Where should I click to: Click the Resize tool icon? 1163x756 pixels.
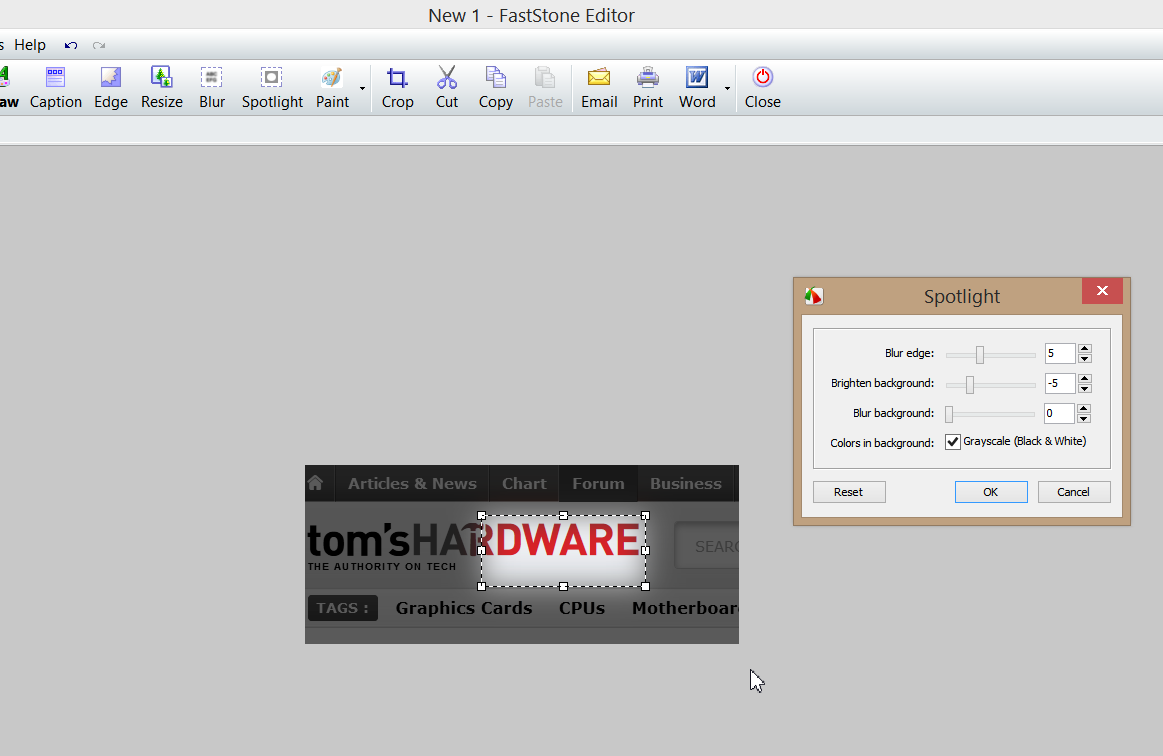coord(161,78)
